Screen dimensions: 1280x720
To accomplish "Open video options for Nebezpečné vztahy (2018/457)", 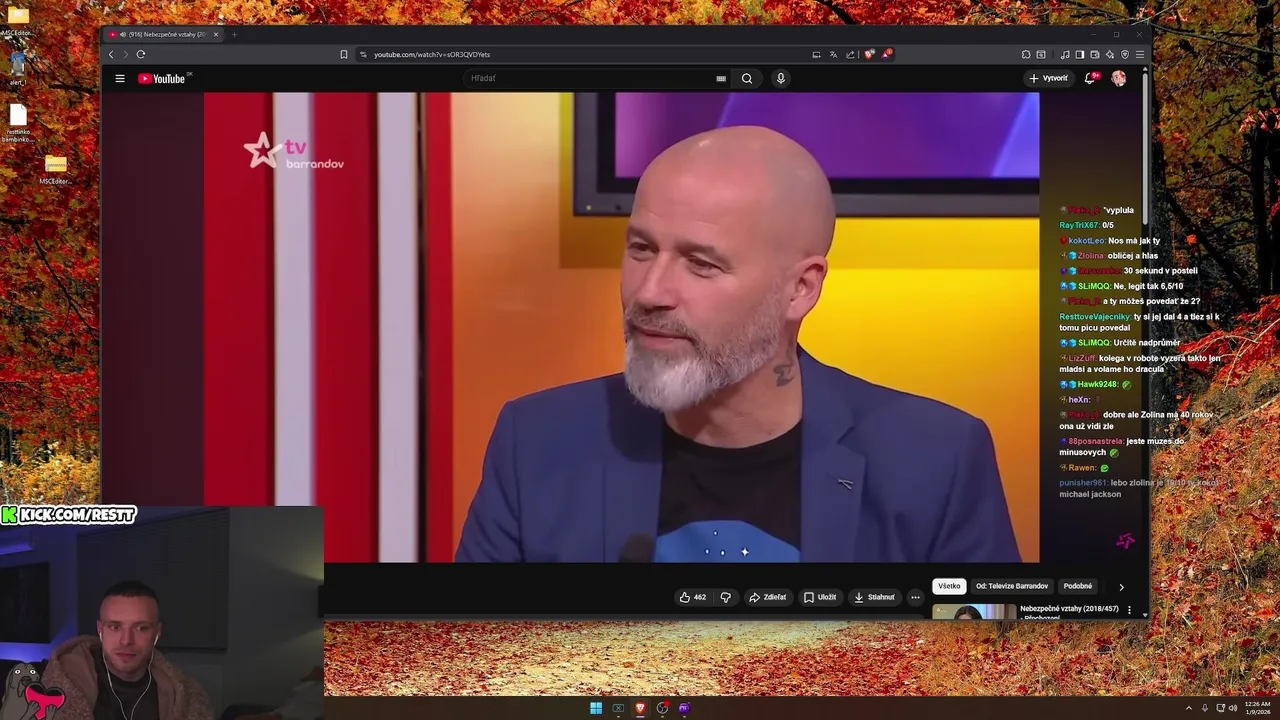I will click(1130, 610).
